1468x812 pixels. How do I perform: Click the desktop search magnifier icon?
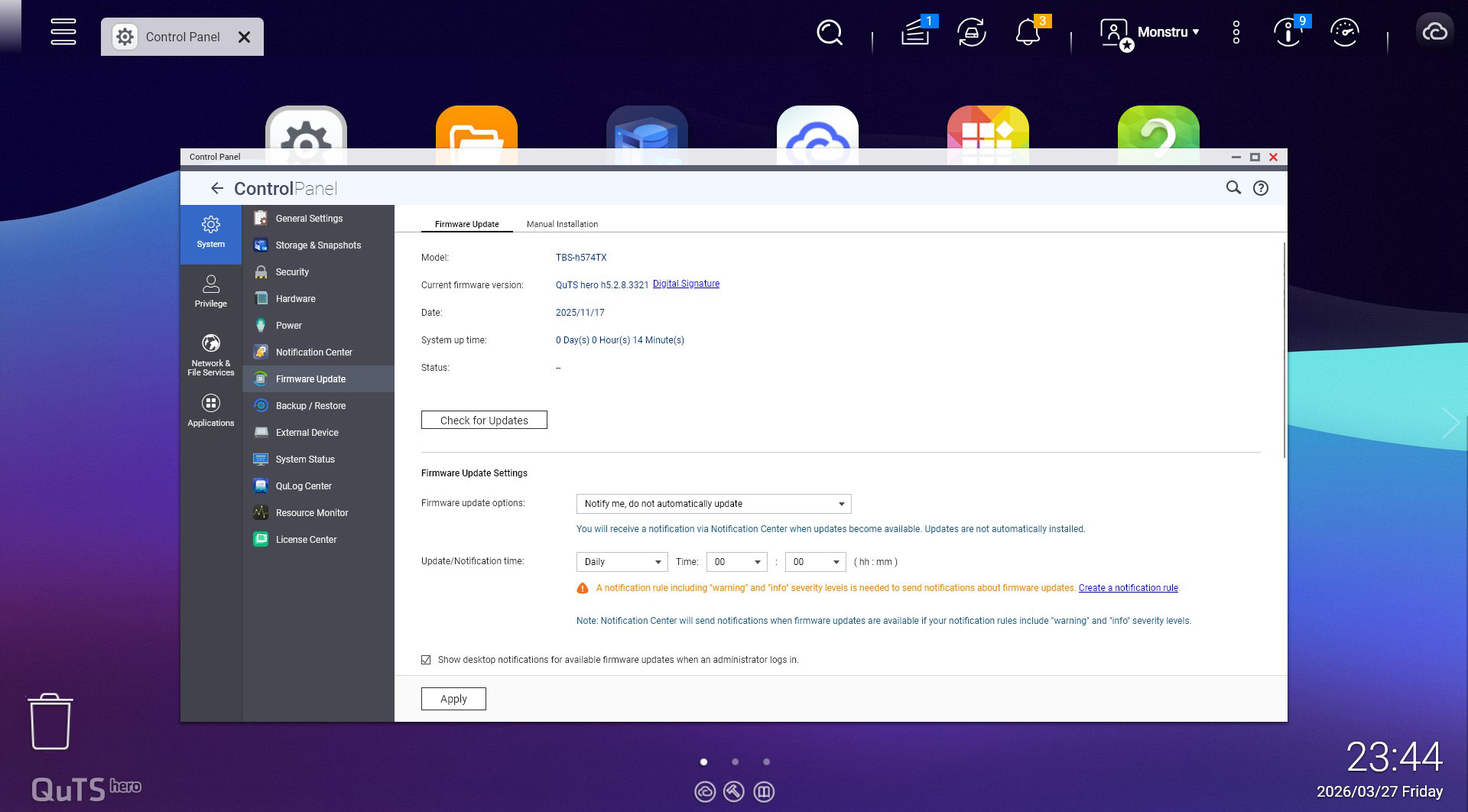(829, 32)
